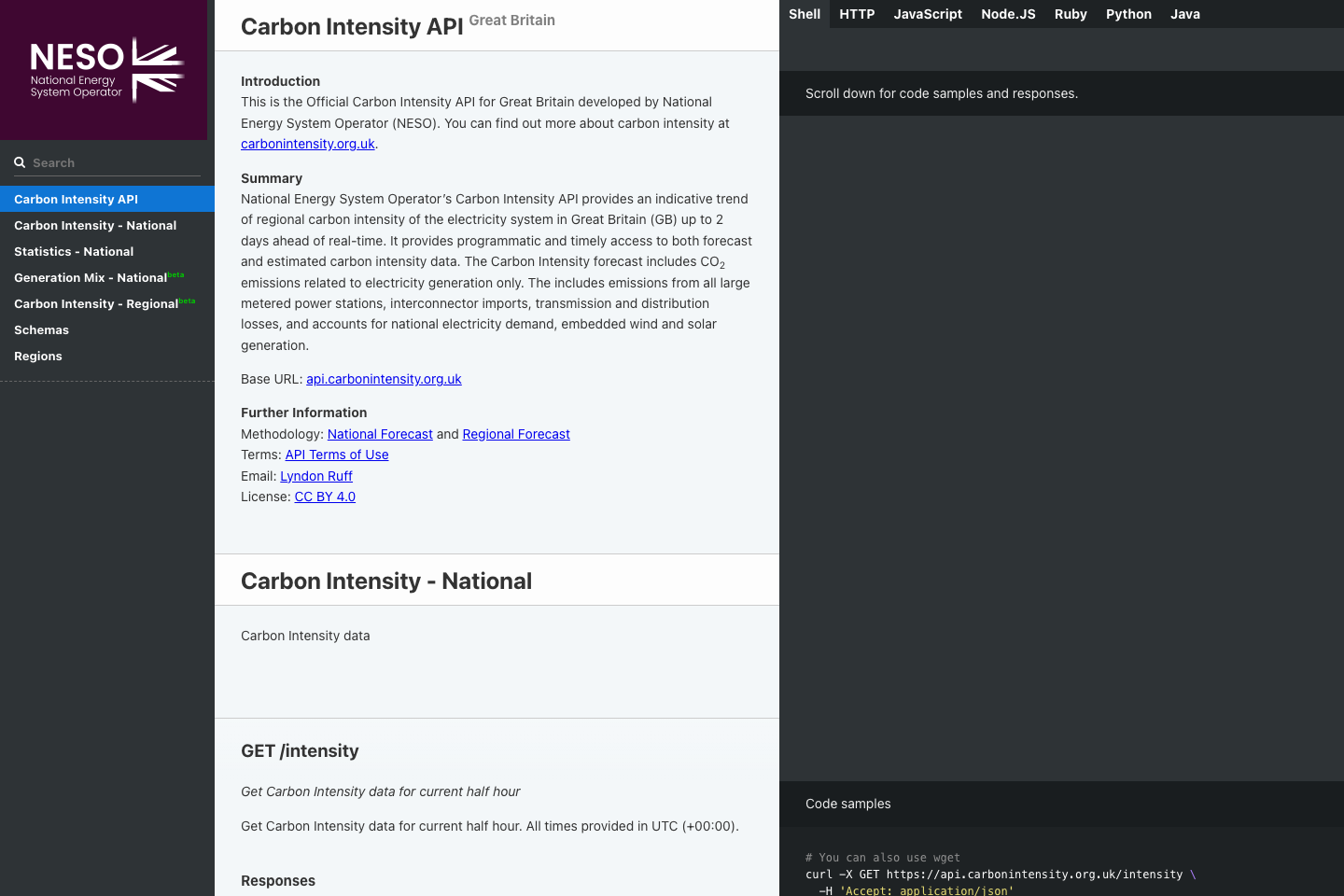The height and width of the screenshot is (896, 1344).
Task: Follow the carbonintensity.org.uk link
Action: tap(308, 144)
